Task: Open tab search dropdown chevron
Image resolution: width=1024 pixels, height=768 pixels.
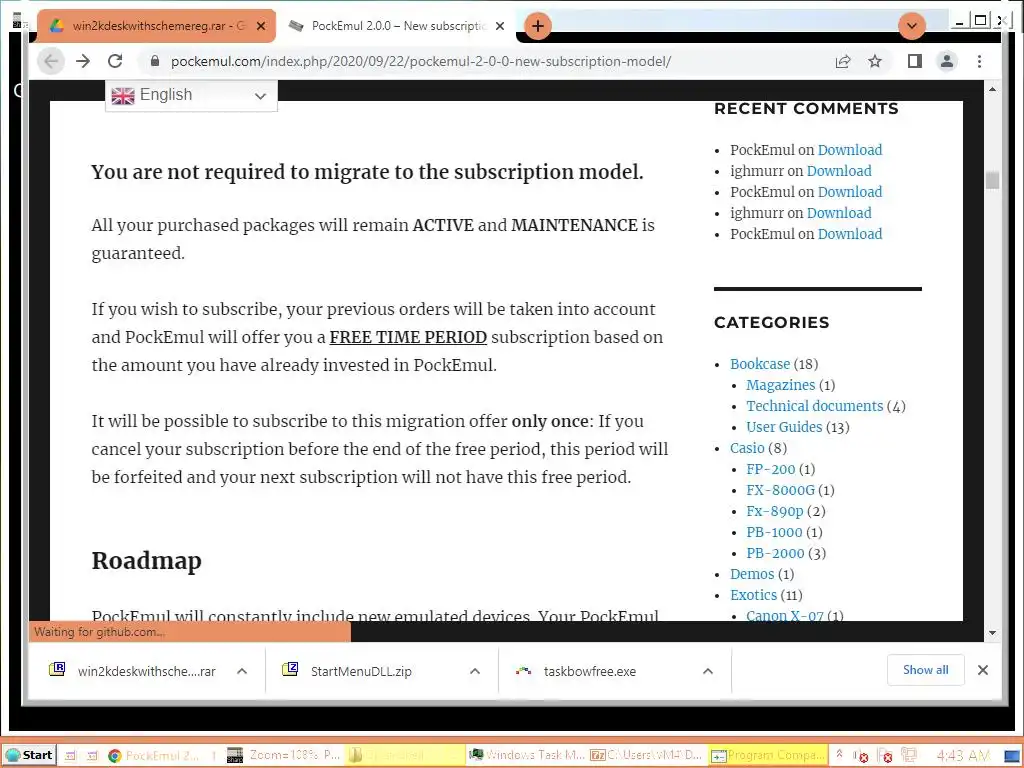Action: (x=912, y=26)
